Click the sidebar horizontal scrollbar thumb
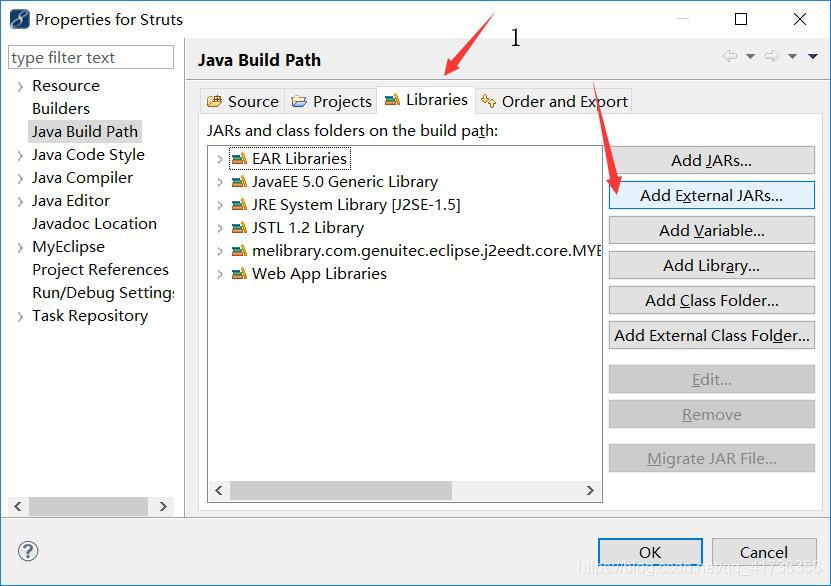This screenshot has width=831, height=586. click(x=88, y=507)
